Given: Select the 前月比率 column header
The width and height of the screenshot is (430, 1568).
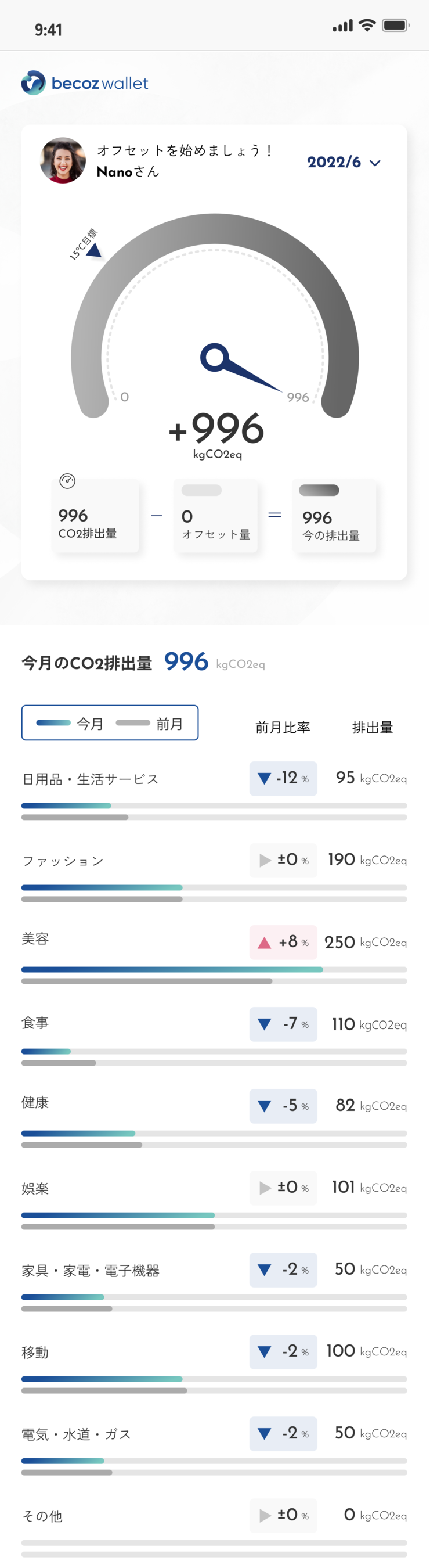Looking at the screenshot, I should point(284,728).
